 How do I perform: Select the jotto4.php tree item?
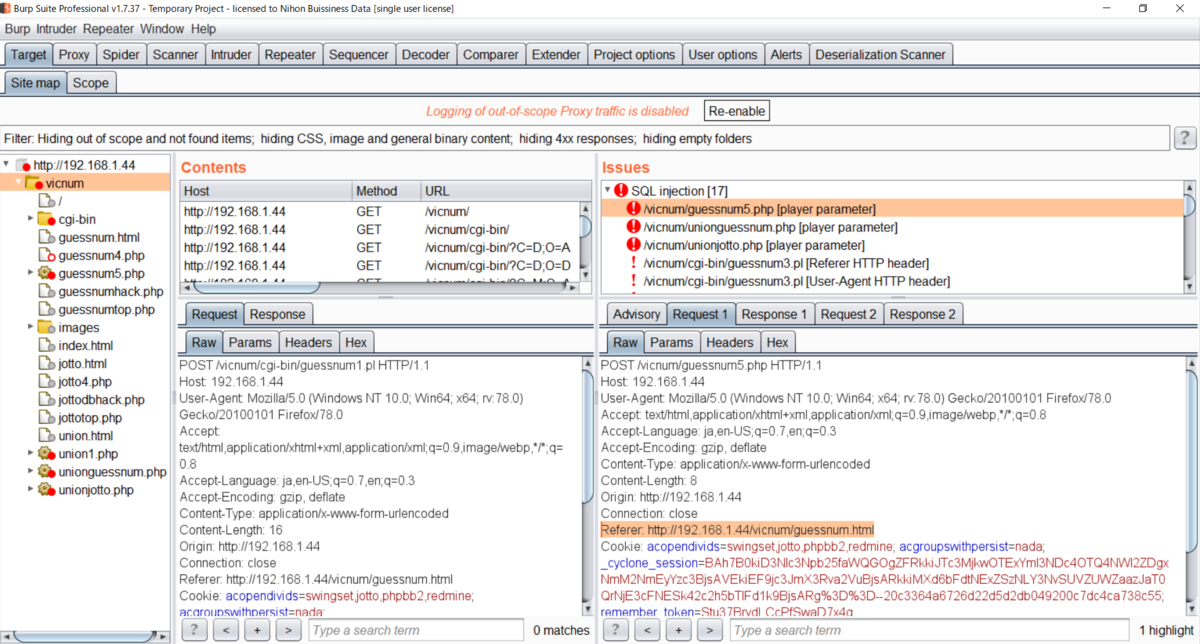pos(85,381)
